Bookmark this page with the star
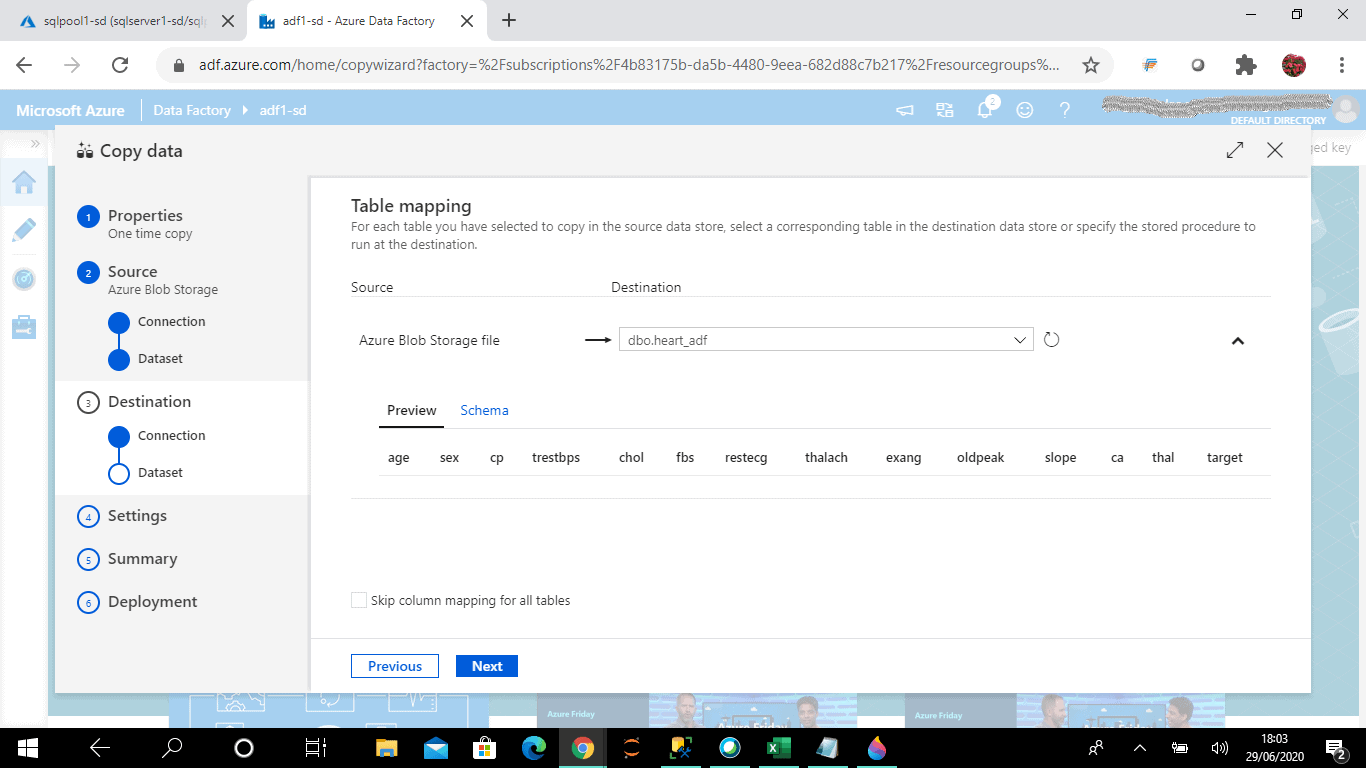1366x768 pixels. [1091, 65]
